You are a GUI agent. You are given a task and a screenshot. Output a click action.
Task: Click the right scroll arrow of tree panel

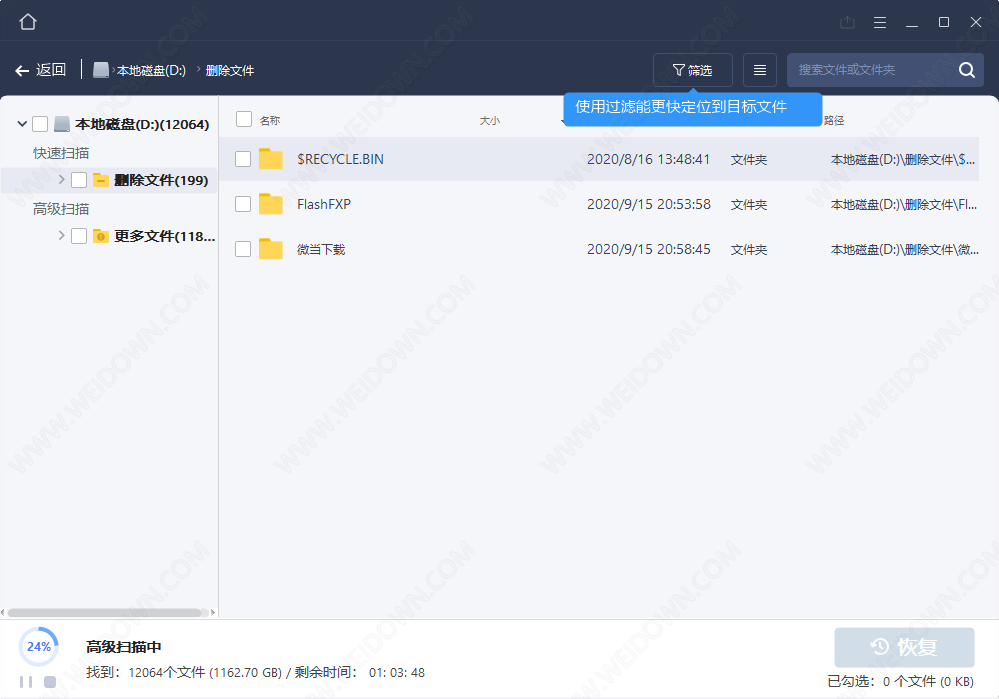point(213,612)
